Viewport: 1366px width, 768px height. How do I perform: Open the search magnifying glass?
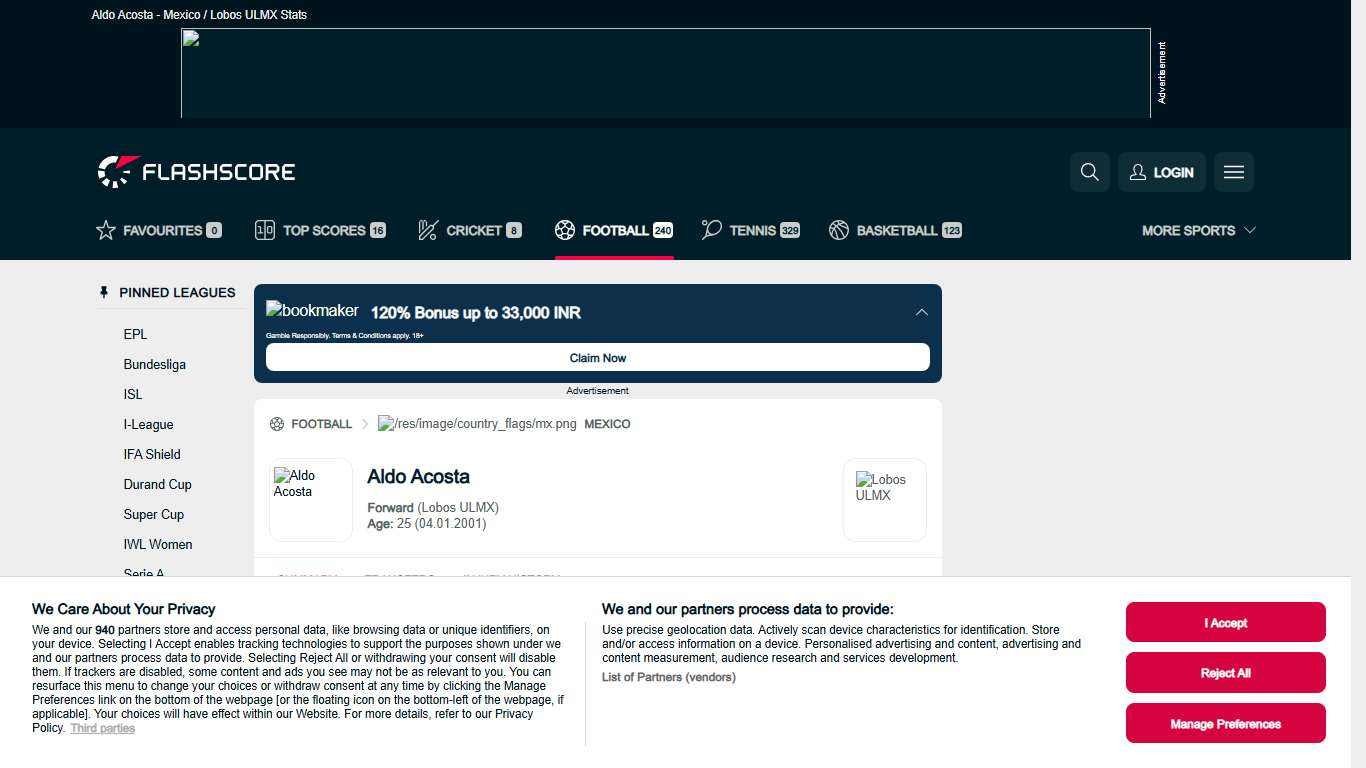(1089, 172)
